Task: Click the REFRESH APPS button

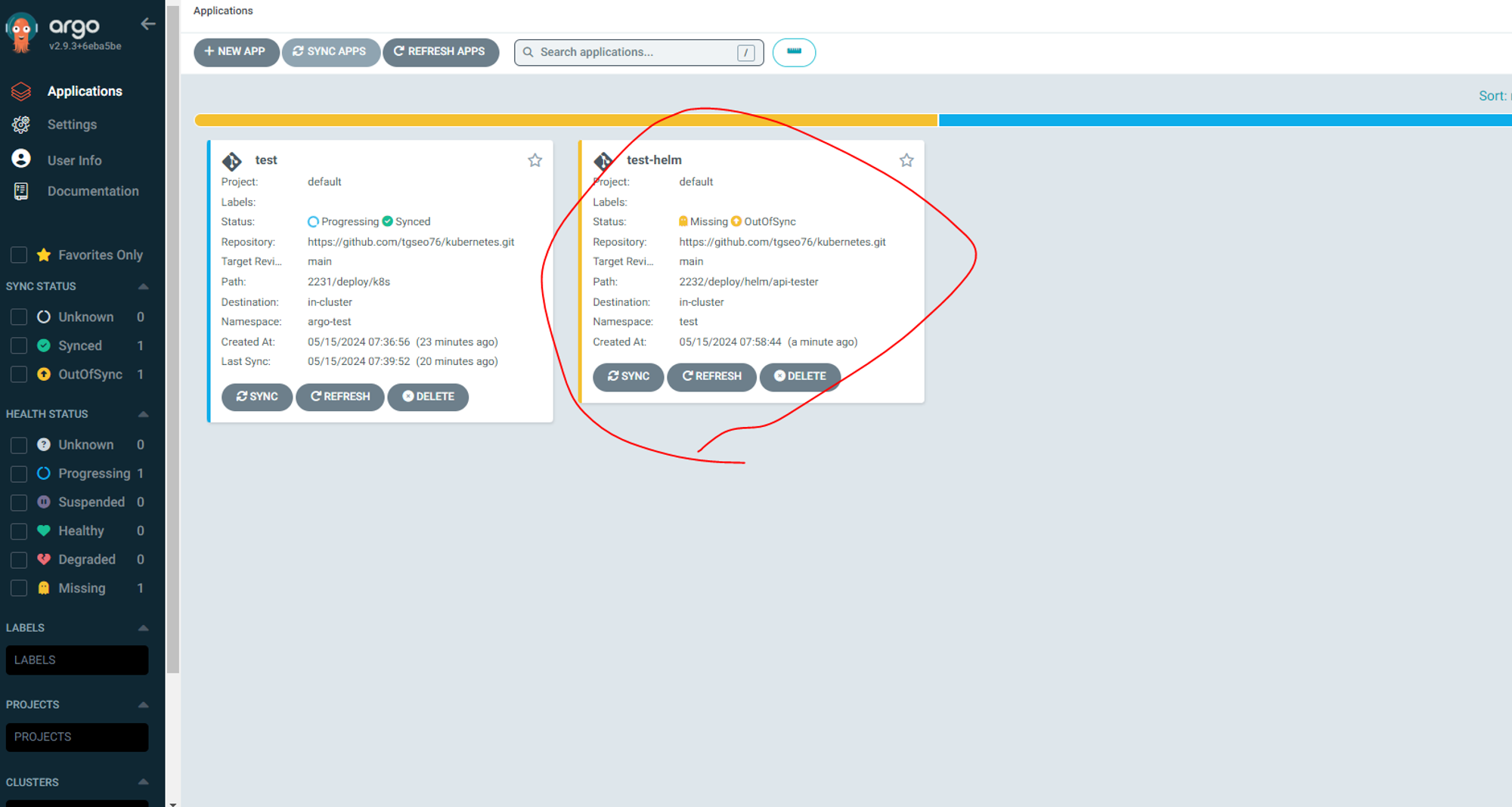Action: [x=441, y=52]
